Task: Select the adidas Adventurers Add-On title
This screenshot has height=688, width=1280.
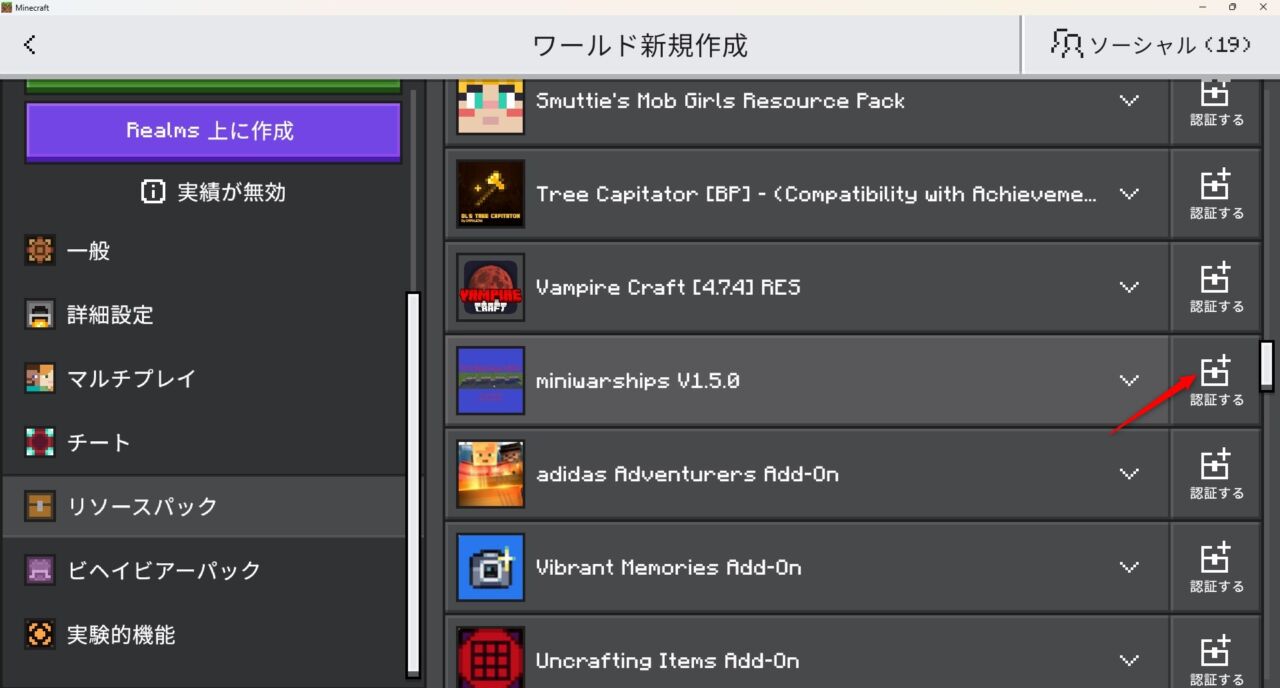Action: (x=687, y=474)
